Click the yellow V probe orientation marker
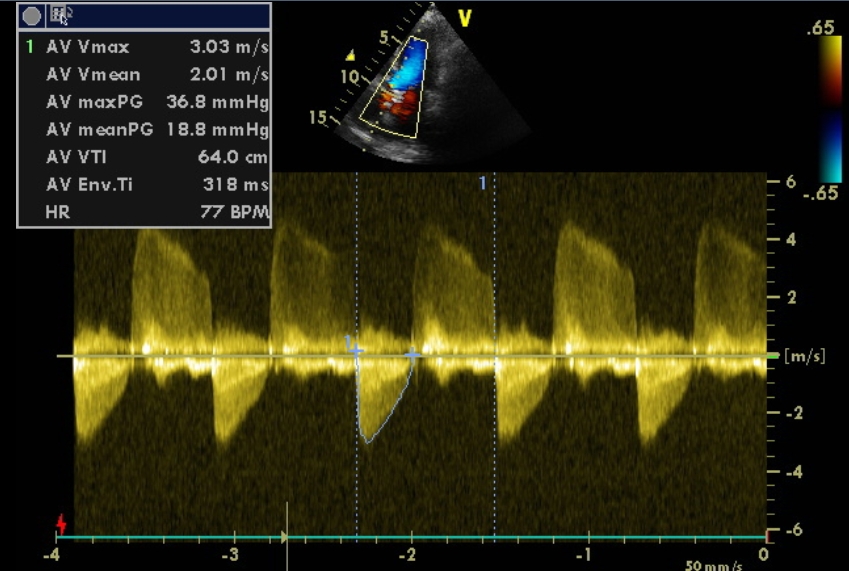Screen dimensions: 849x571 pyautogui.click(x=465, y=19)
